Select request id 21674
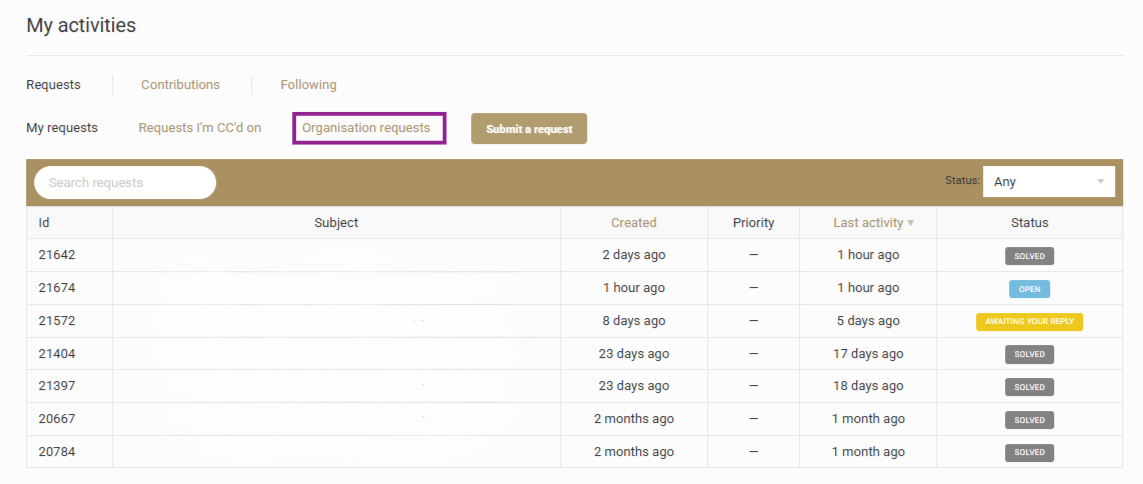This screenshot has width=1143, height=484. point(57,288)
